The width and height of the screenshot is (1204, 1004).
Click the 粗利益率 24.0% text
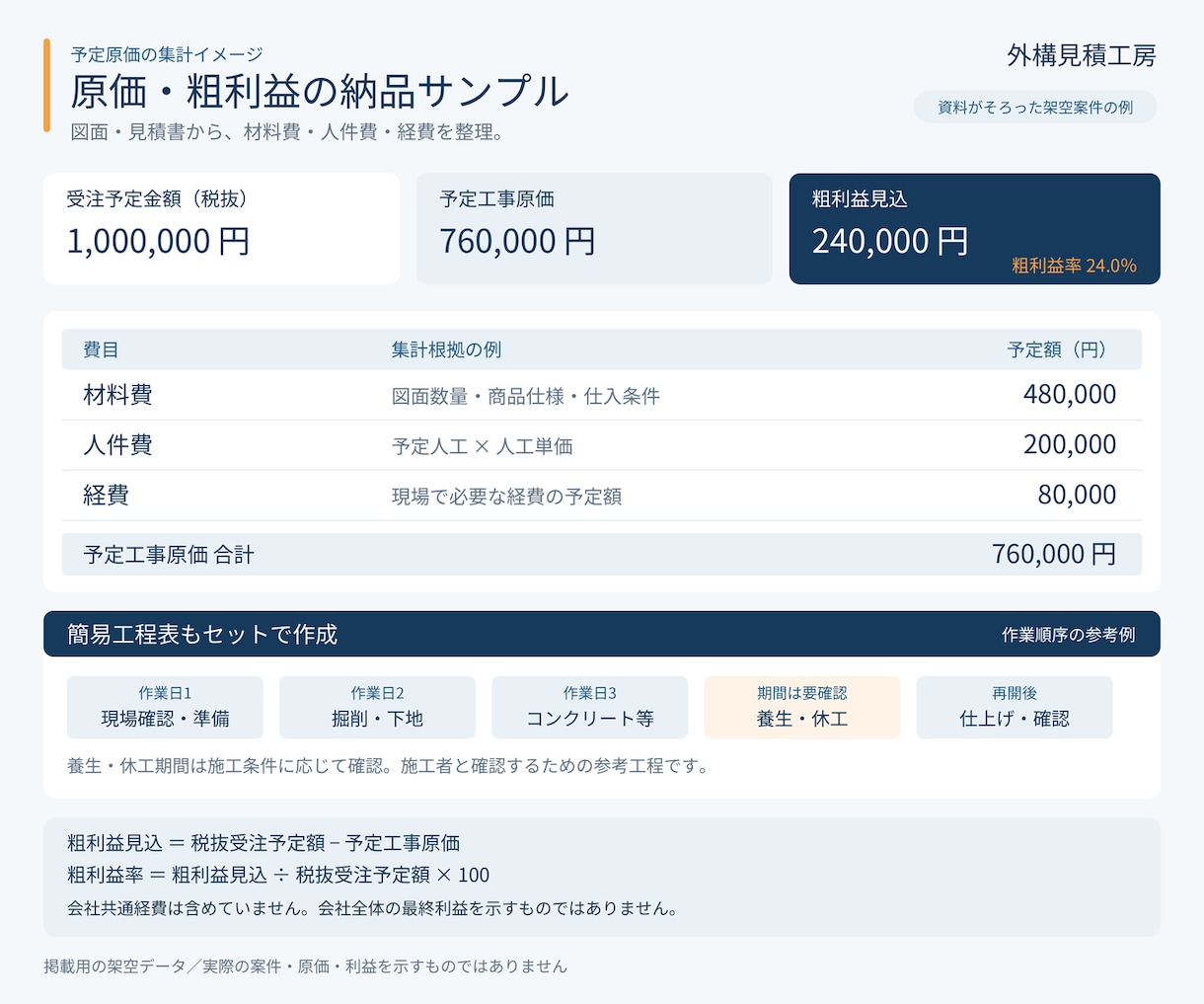tap(1074, 266)
